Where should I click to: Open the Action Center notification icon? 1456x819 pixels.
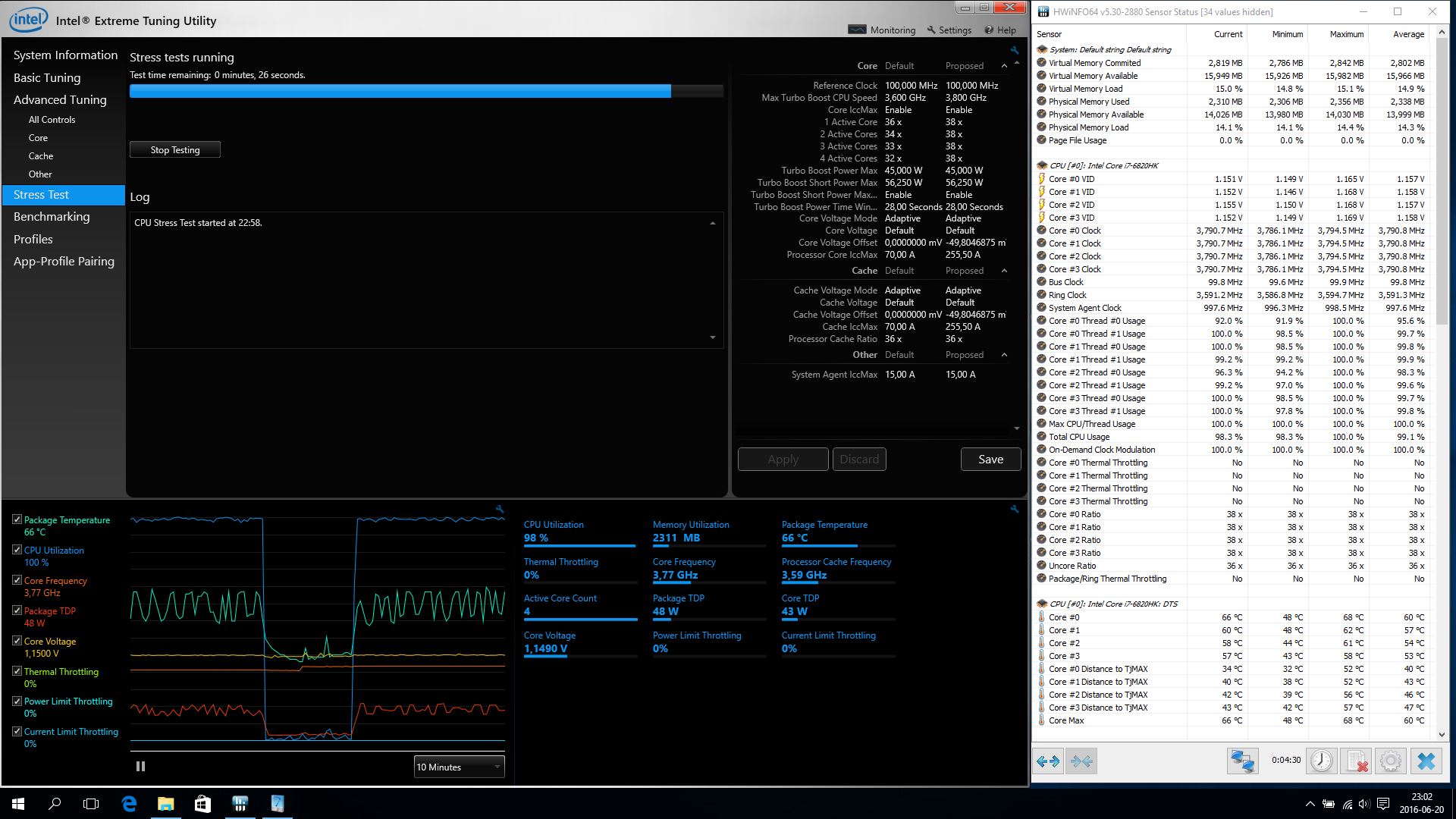[x=1382, y=804]
